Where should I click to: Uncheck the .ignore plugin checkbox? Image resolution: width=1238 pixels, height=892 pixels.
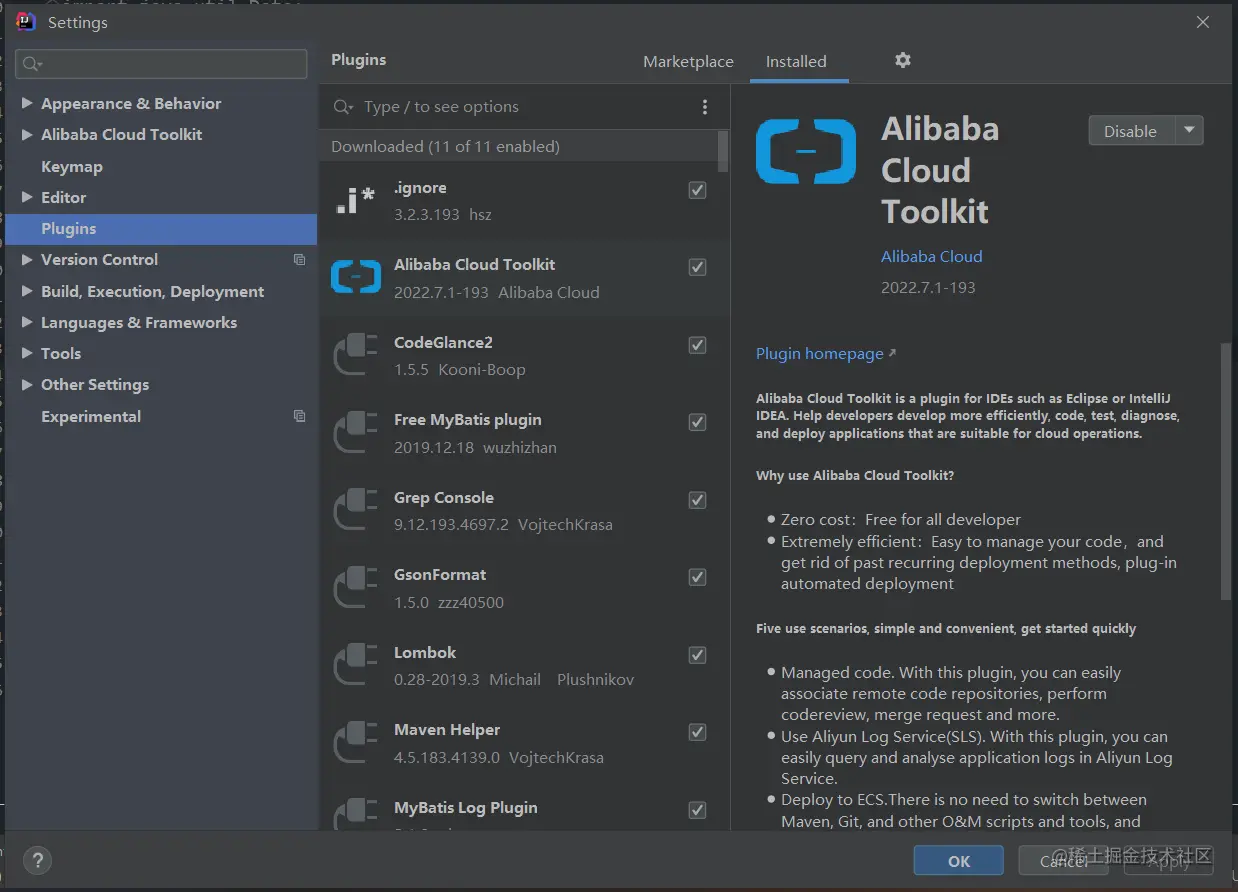[x=698, y=190]
